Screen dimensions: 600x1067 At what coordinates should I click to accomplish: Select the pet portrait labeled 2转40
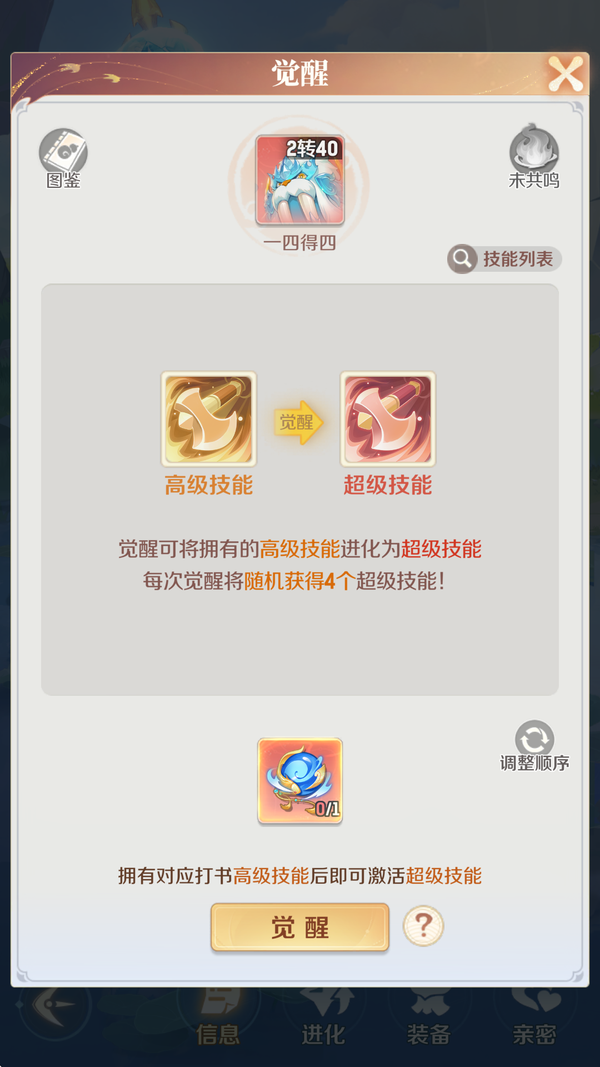pyautogui.click(x=300, y=180)
